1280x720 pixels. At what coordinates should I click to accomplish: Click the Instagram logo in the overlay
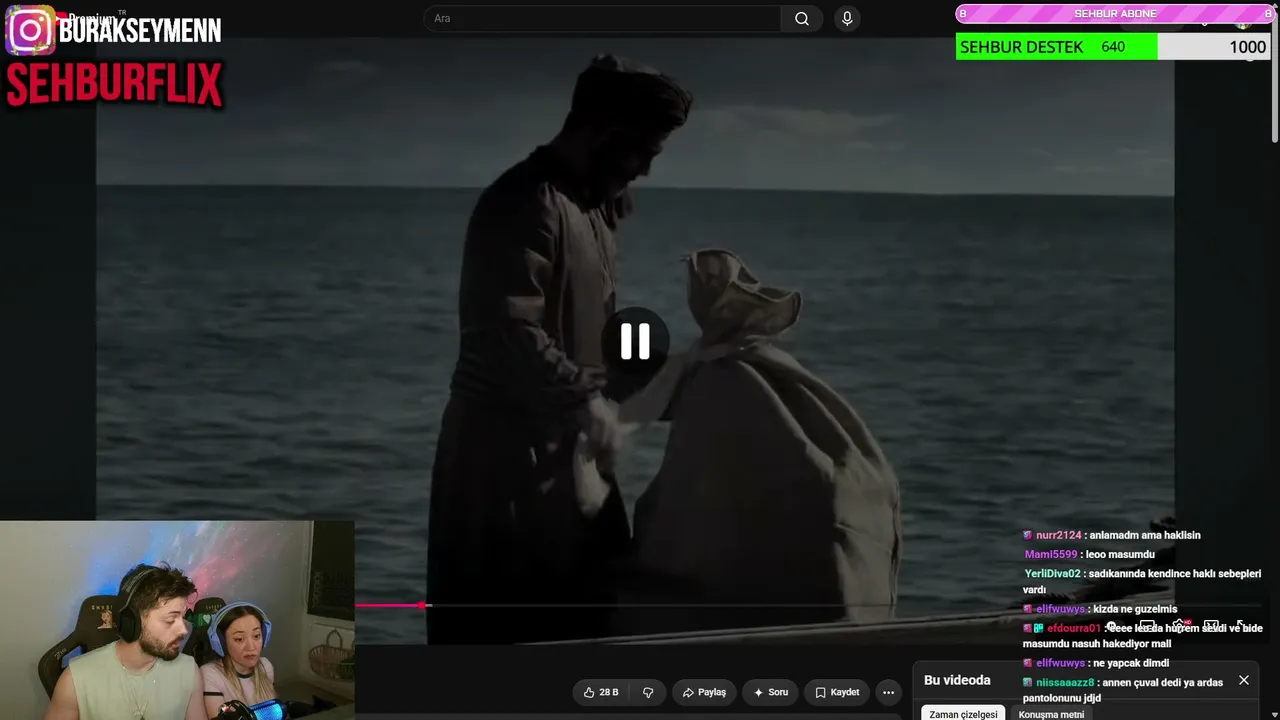[x=30, y=30]
